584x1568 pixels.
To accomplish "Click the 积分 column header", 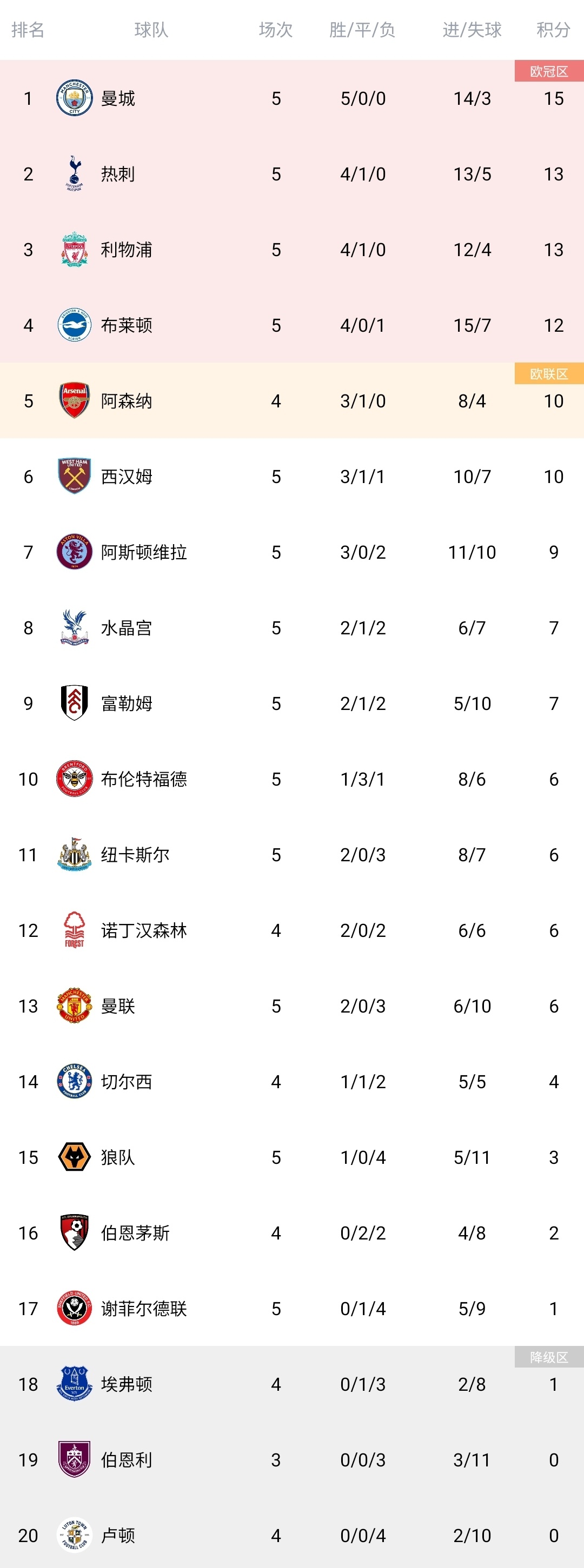I will tap(553, 30).
